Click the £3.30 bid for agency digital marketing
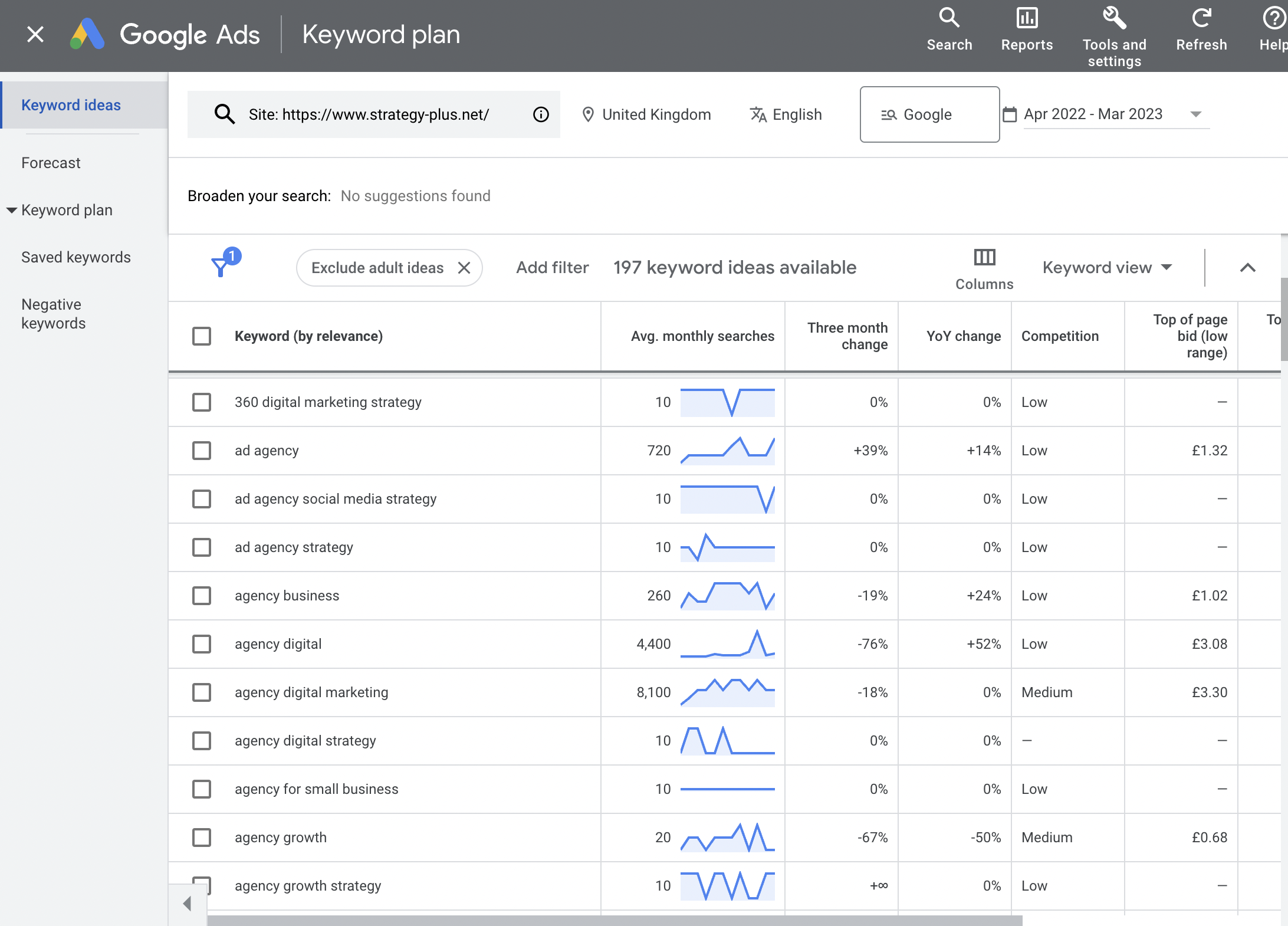The width and height of the screenshot is (1288, 926). [1210, 692]
